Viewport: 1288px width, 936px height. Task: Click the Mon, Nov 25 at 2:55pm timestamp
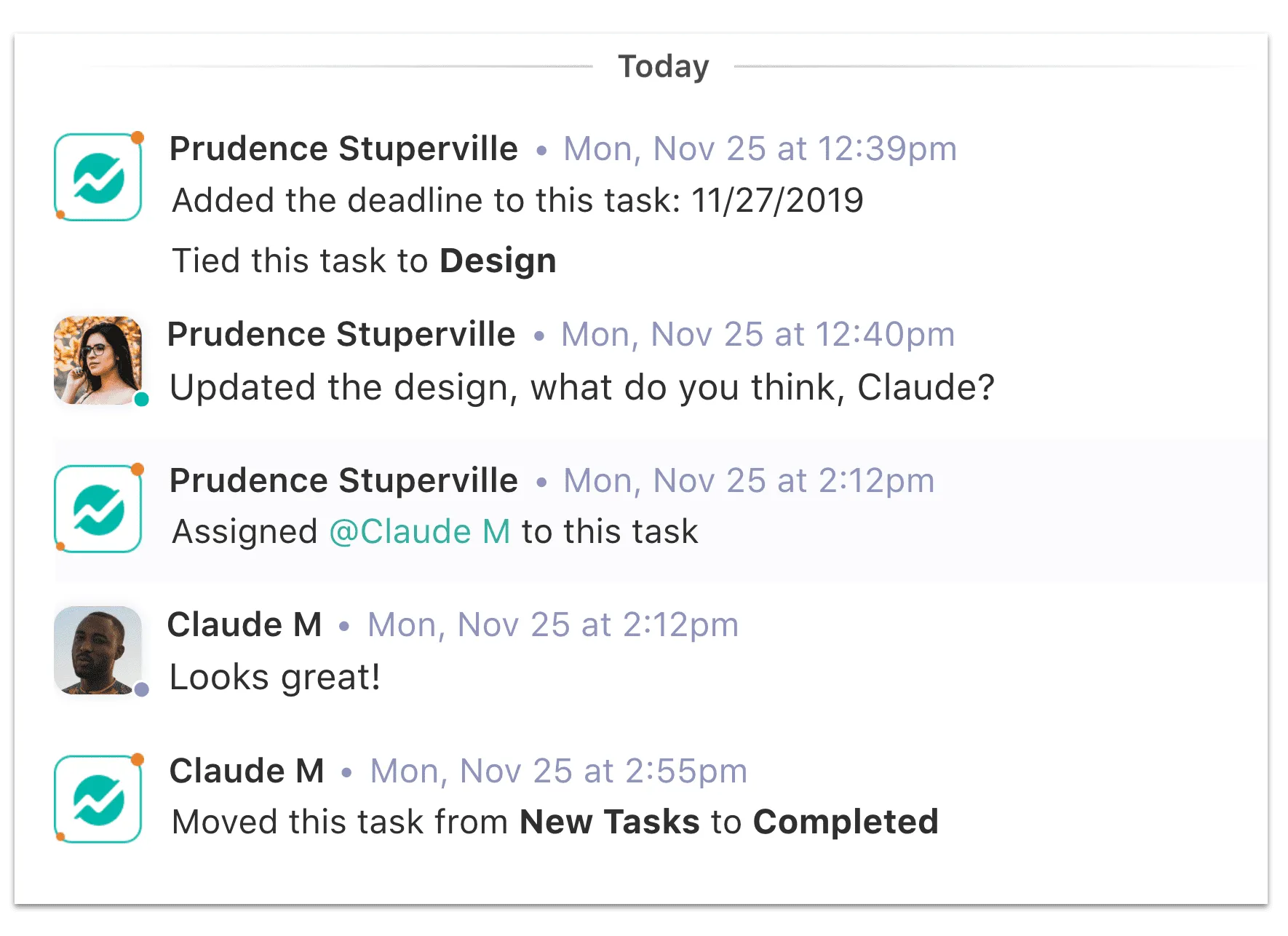coord(558,771)
